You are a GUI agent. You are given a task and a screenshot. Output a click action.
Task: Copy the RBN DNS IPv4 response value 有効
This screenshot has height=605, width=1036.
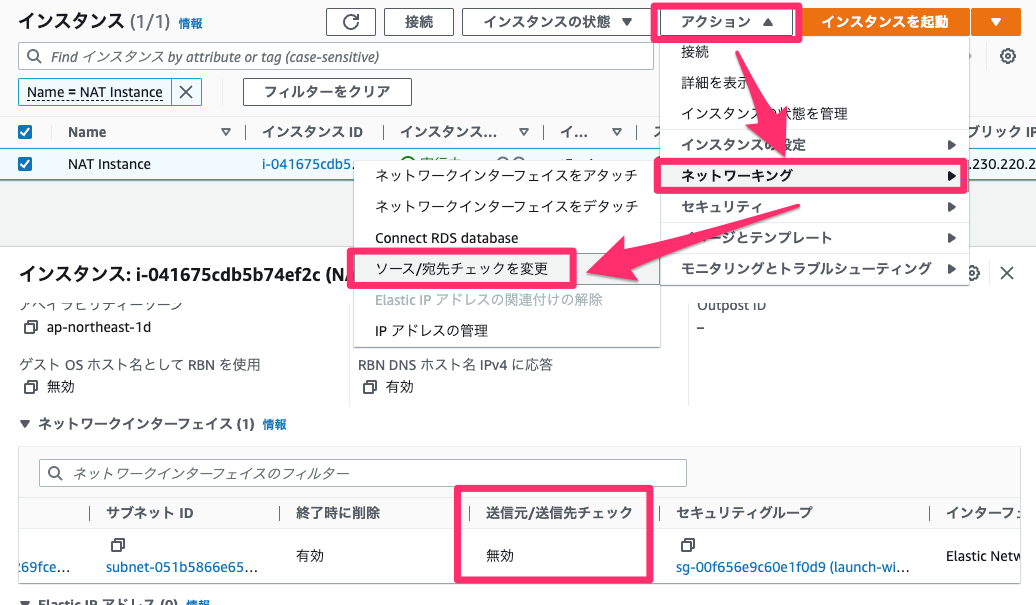click(369, 387)
